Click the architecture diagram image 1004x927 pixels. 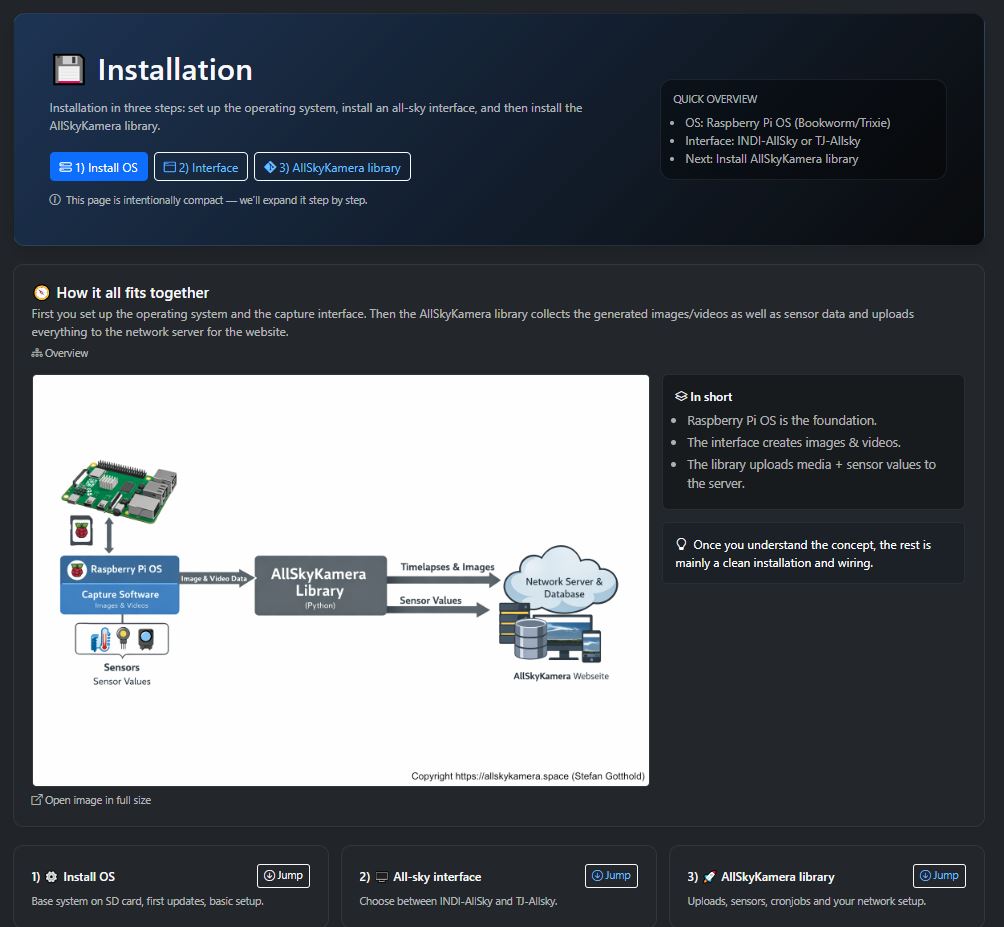(x=340, y=578)
